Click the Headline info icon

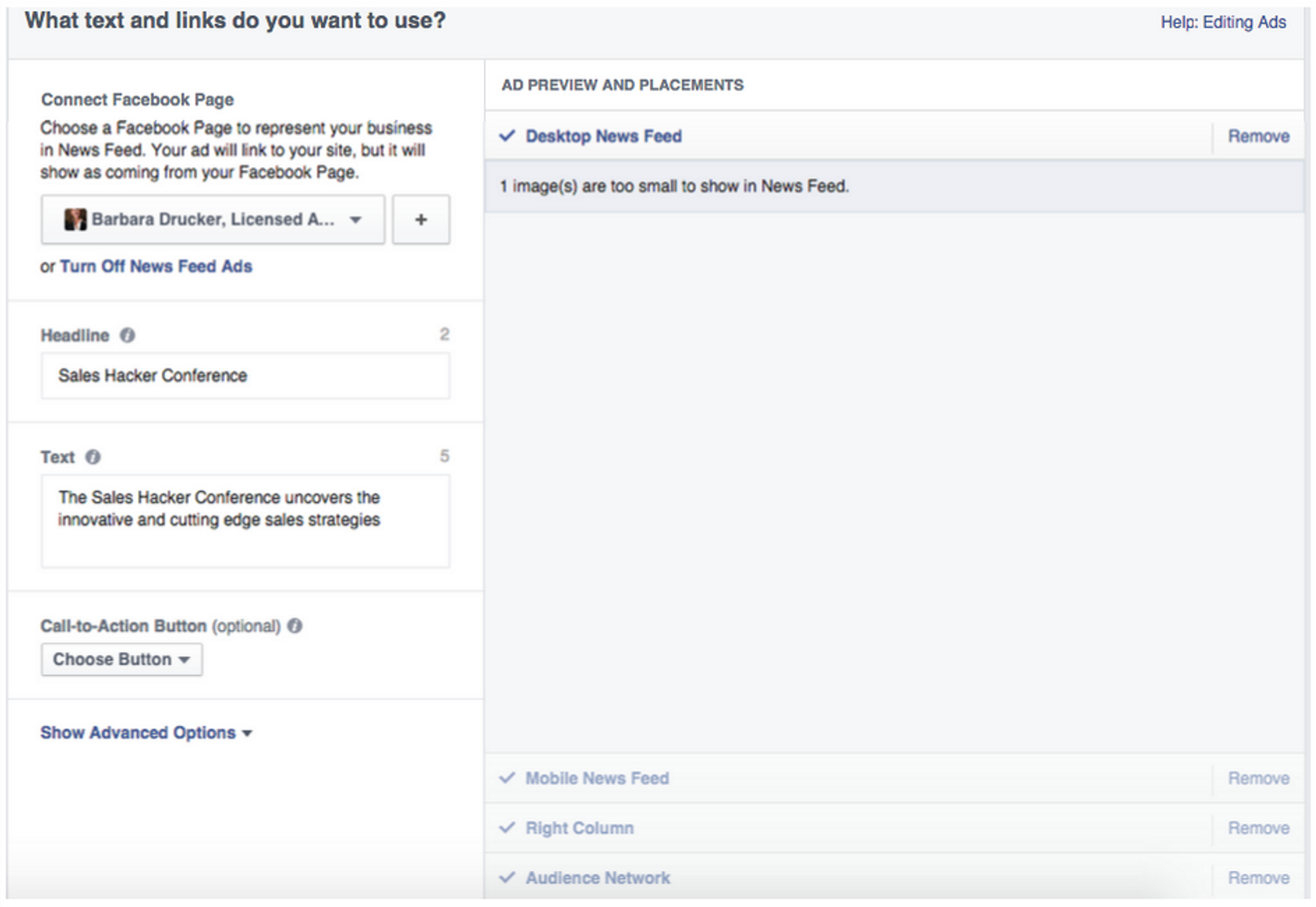[x=127, y=335]
